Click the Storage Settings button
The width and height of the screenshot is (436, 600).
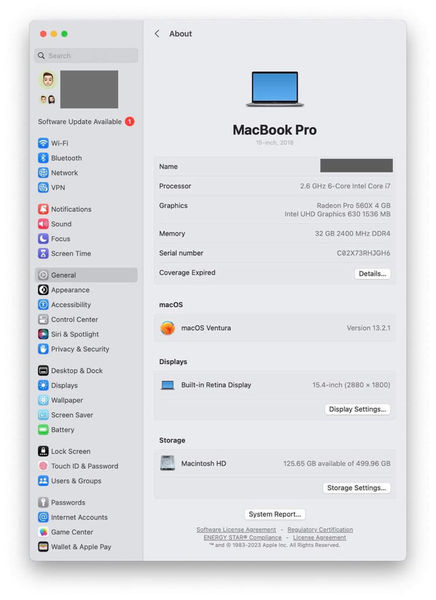point(357,488)
